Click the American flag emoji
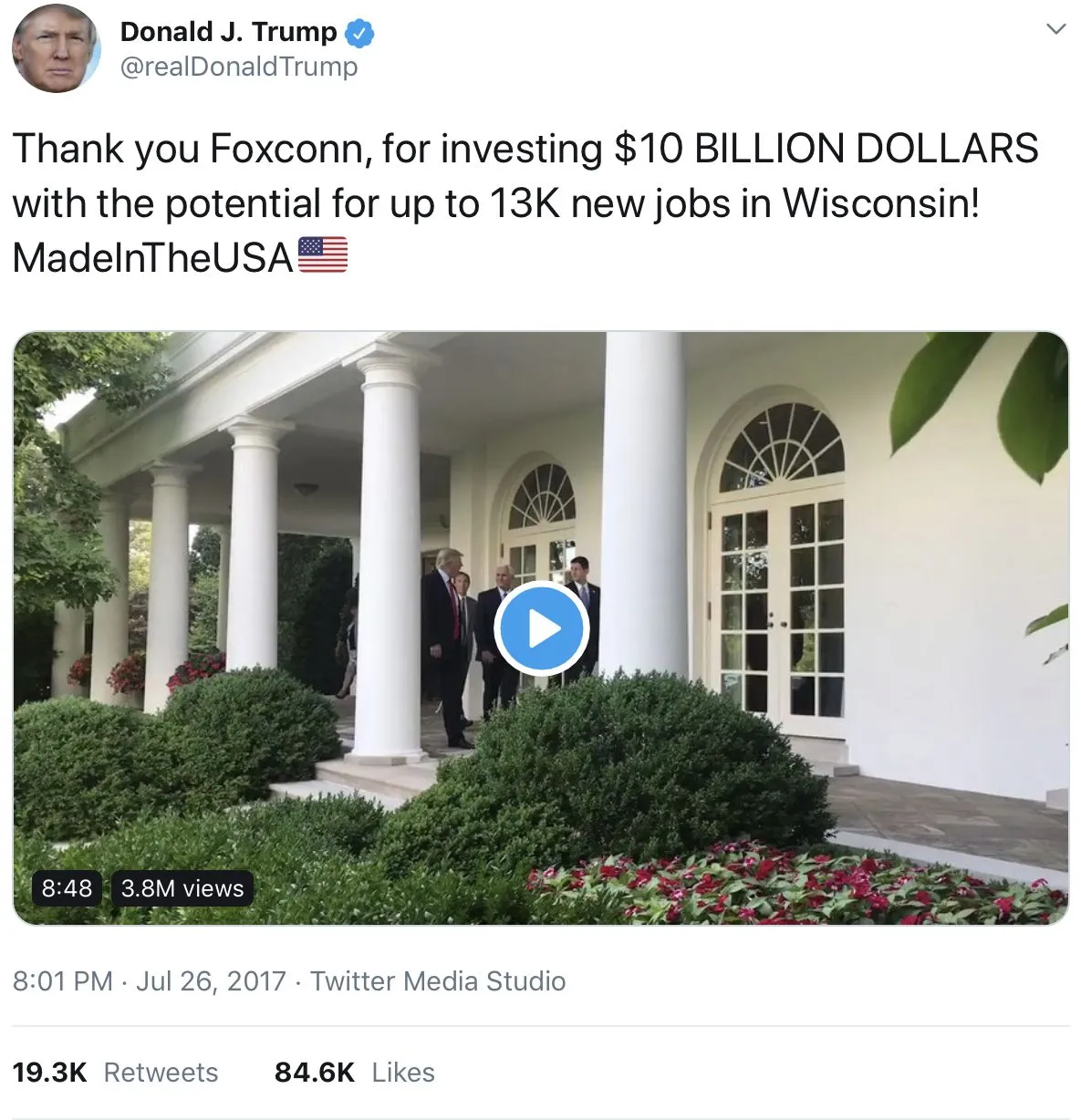The image size is (1081, 1120). tap(323, 256)
